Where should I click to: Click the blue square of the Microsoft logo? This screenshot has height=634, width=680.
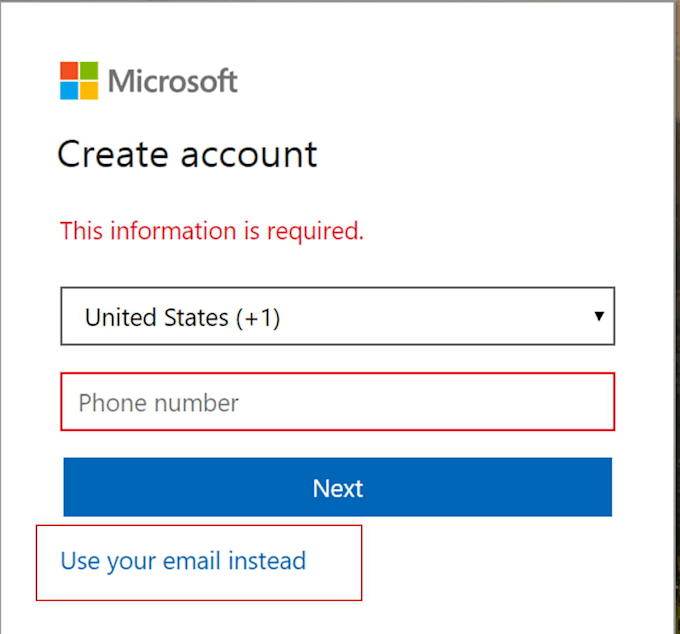pyautogui.click(x=69, y=91)
